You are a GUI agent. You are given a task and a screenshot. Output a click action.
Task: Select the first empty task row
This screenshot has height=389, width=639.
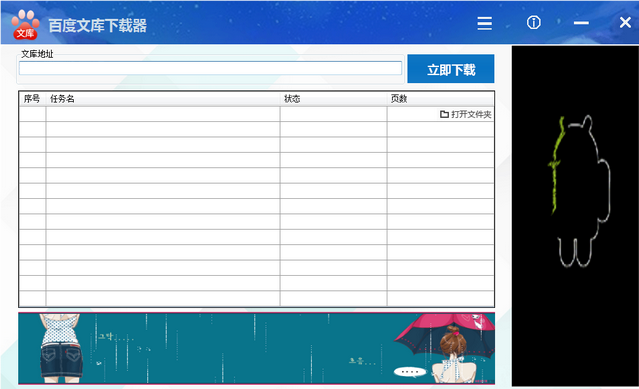pyautogui.click(x=256, y=114)
